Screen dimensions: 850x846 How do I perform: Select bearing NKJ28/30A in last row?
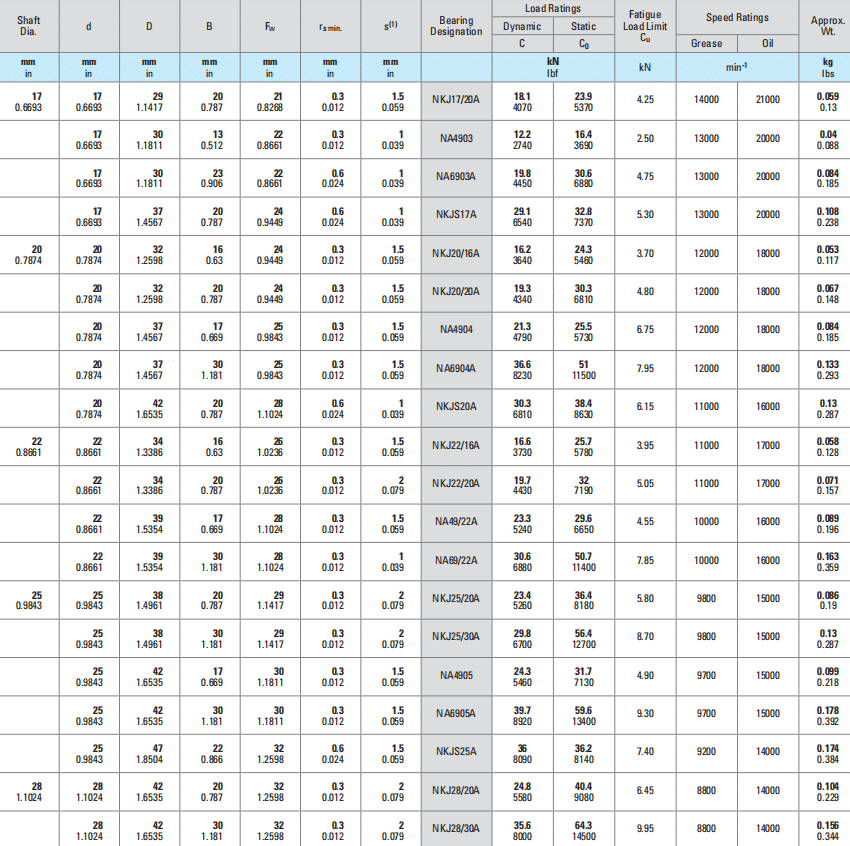click(456, 828)
